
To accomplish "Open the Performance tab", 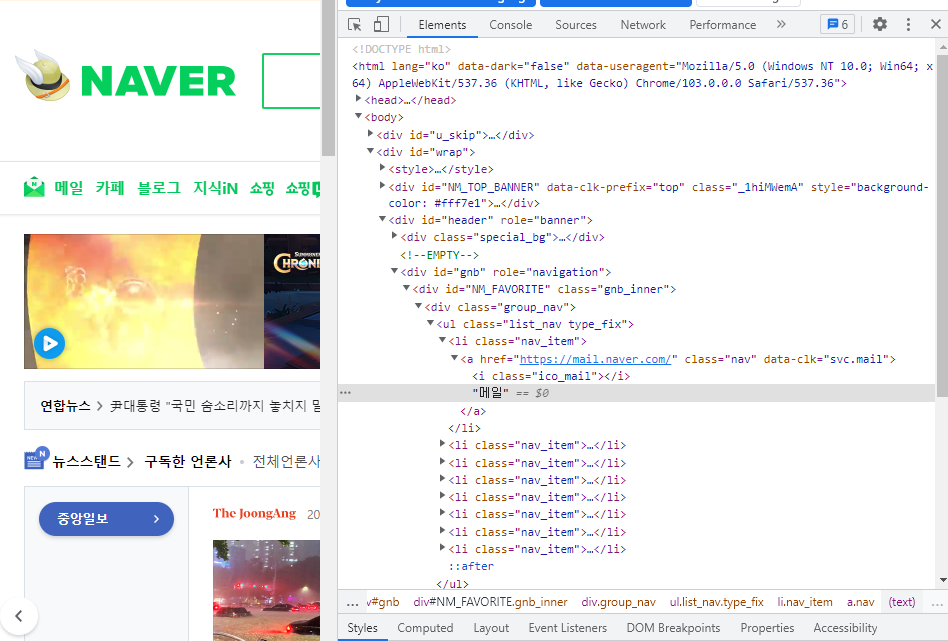I will point(722,25).
